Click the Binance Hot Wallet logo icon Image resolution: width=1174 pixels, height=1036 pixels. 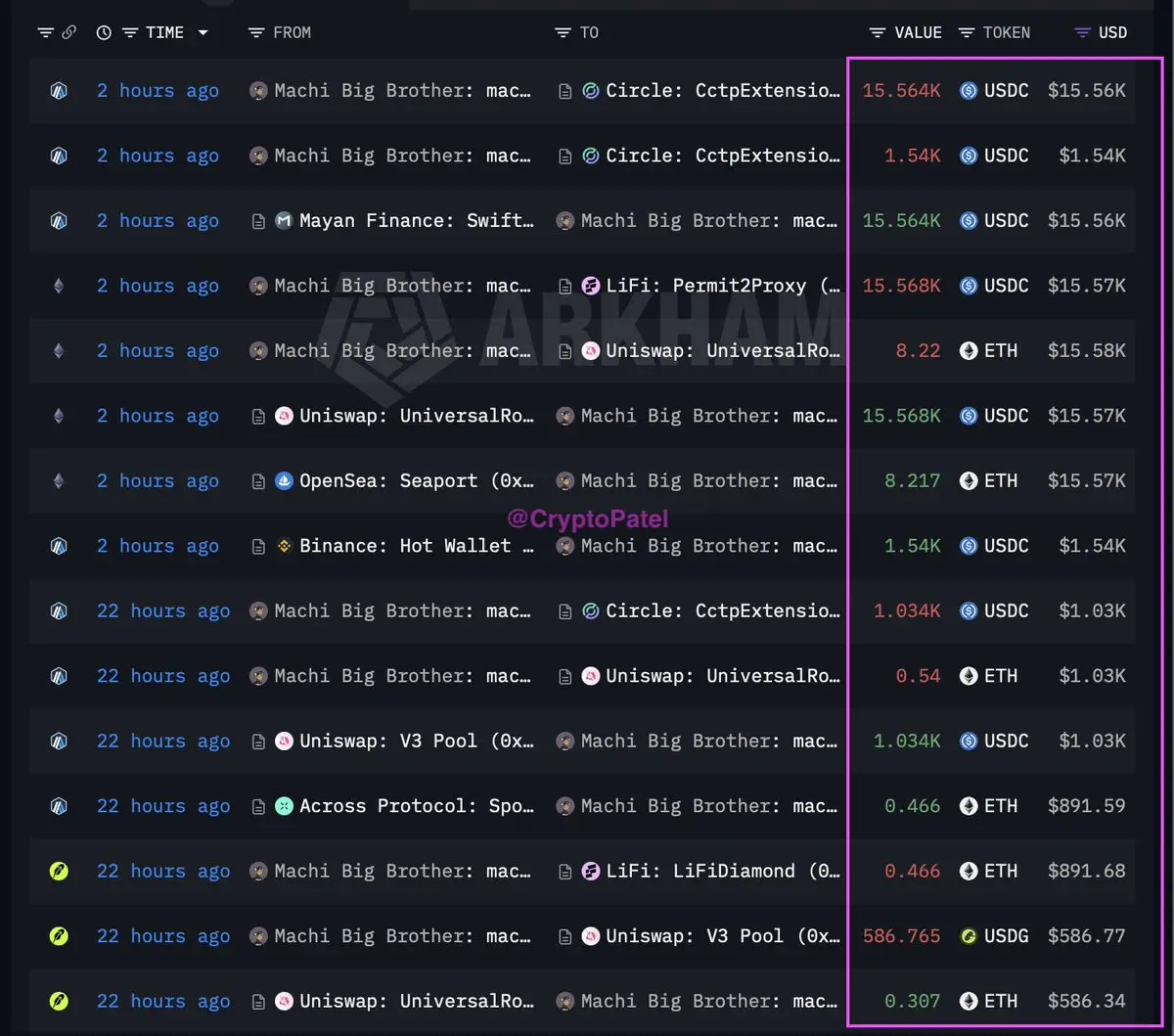284,546
